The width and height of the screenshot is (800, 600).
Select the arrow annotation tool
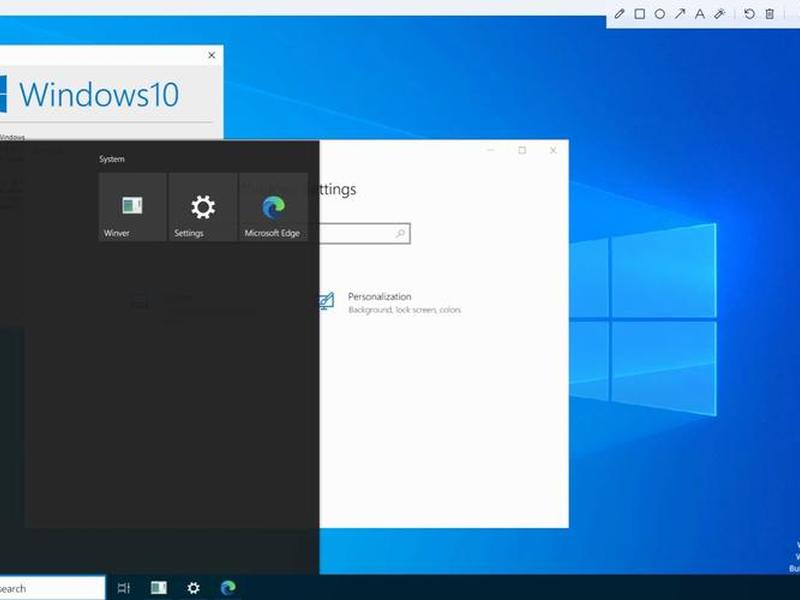pyautogui.click(x=680, y=14)
